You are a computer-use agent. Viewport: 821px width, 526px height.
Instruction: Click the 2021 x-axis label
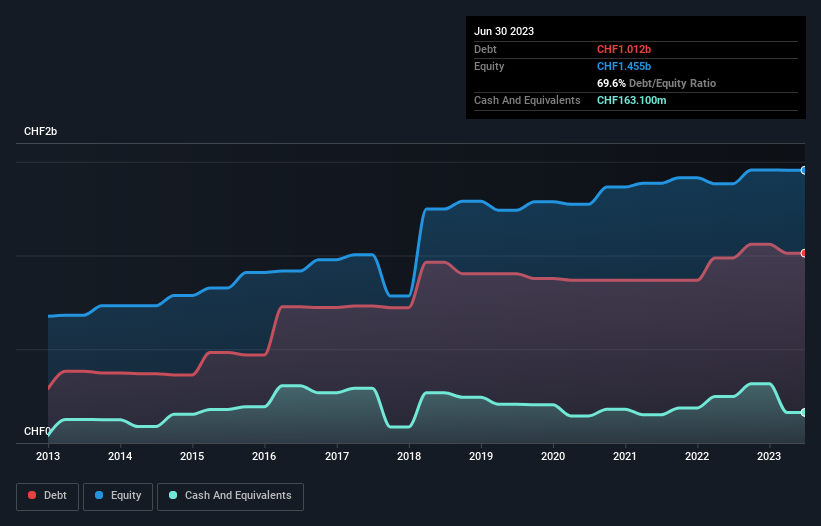pyautogui.click(x=625, y=456)
